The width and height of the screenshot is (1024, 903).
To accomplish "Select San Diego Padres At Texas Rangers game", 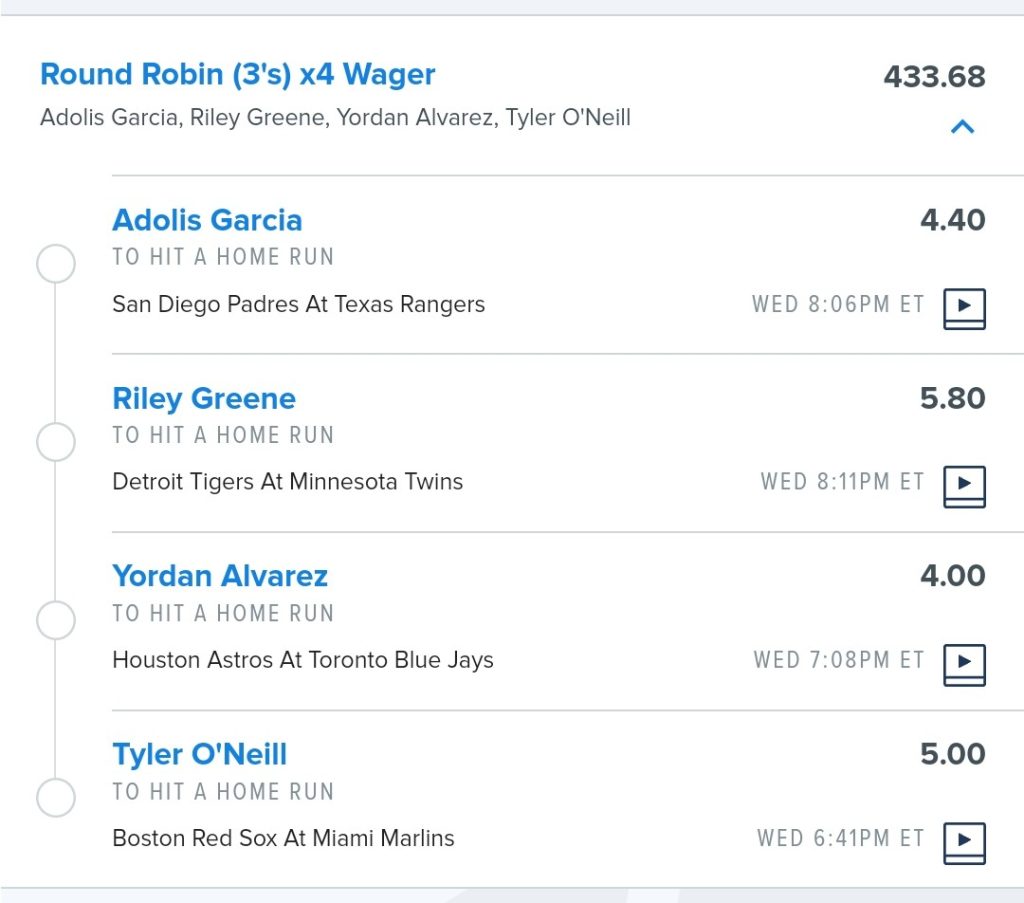I will click(298, 304).
